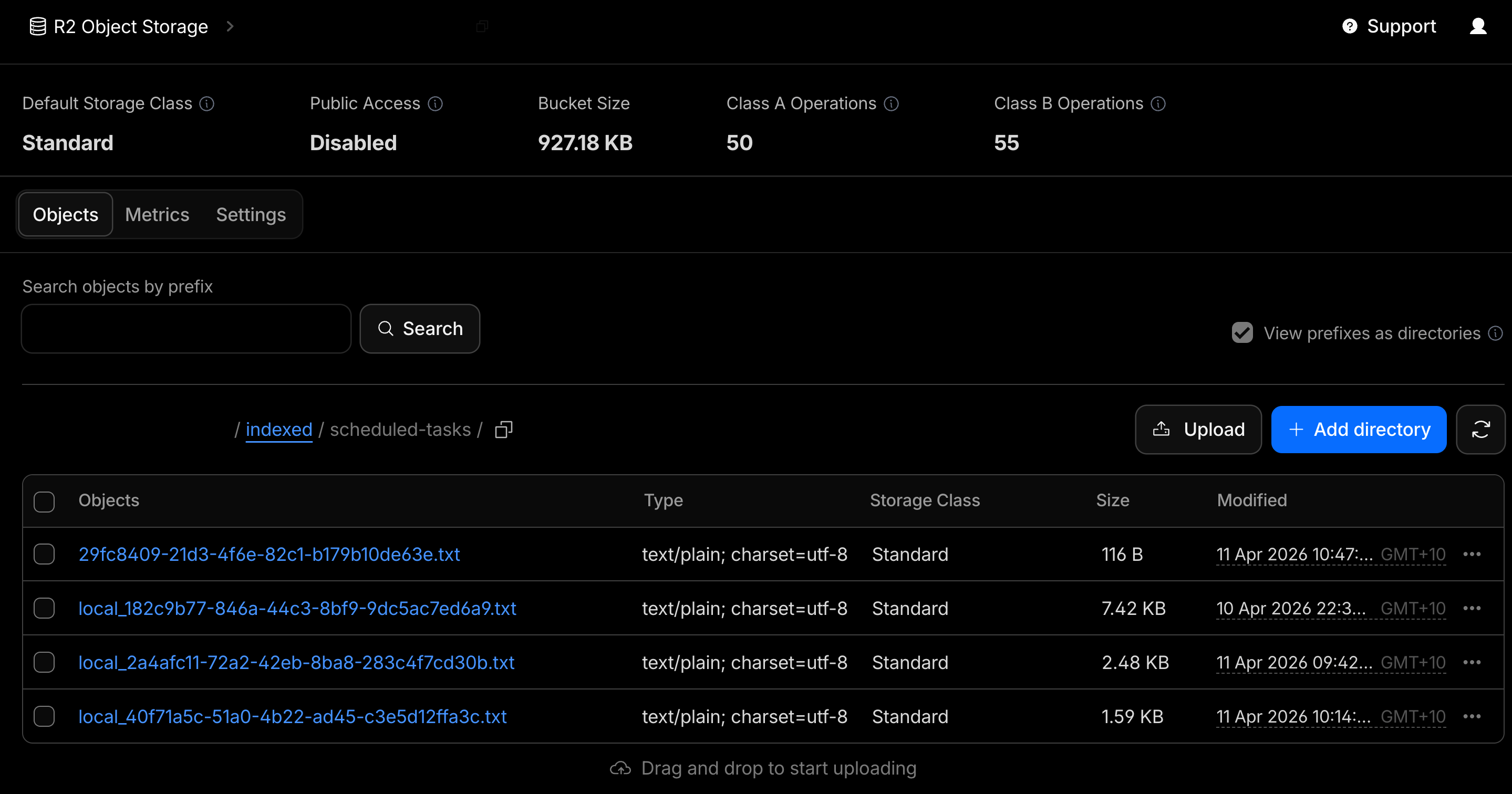This screenshot has height=794, width=1512.
Task: Open the user account profile icon
Action: 1477,26
